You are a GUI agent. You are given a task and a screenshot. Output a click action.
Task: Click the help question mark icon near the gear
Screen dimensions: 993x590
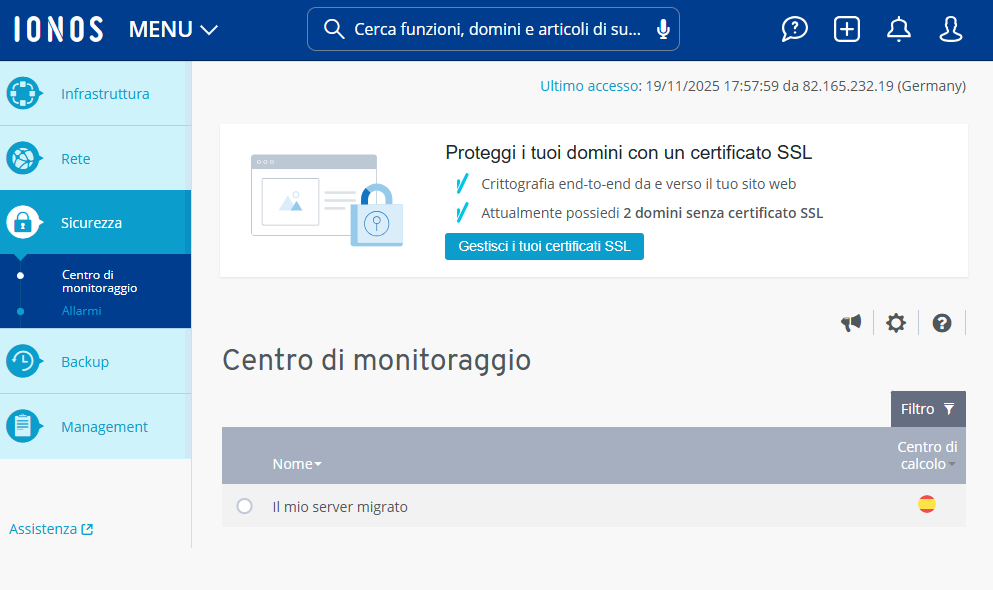coord(941,322)
